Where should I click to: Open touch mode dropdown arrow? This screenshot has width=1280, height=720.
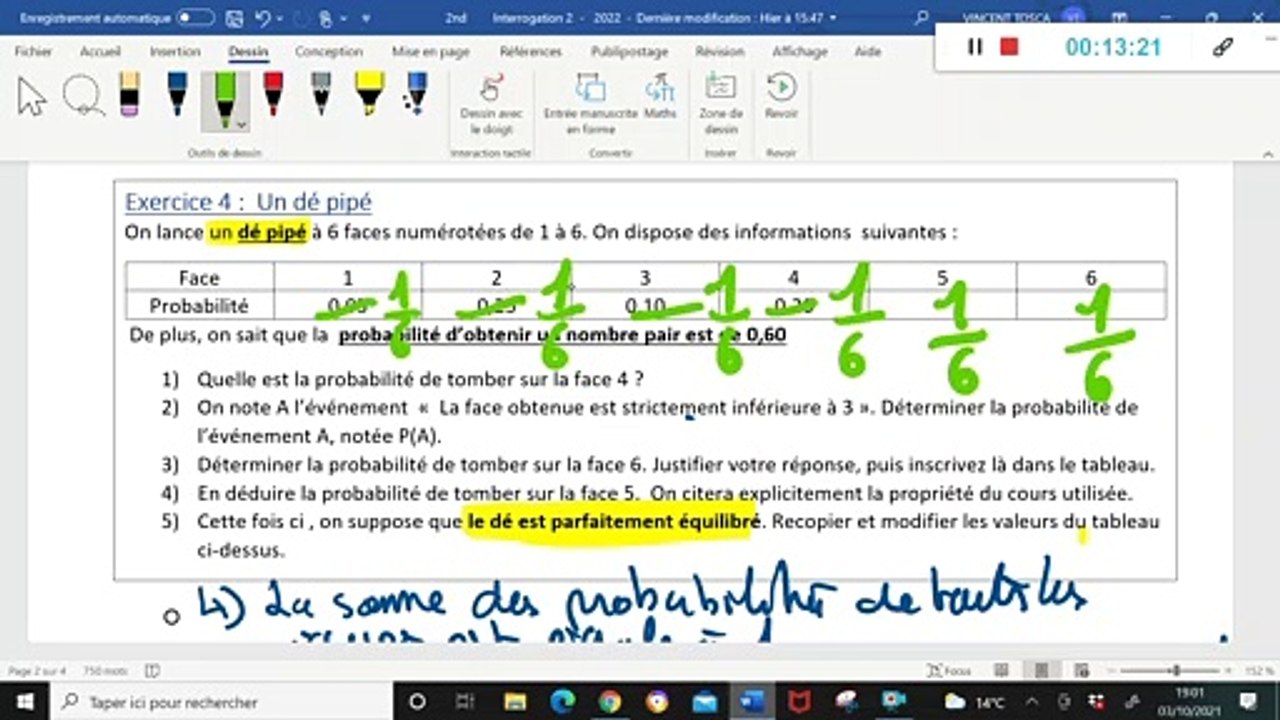[343, 19]
